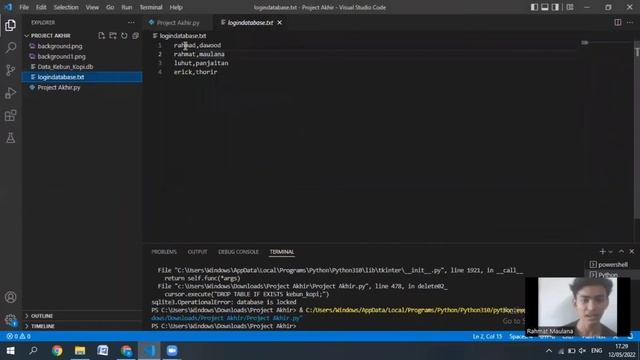640x360 pixels.
Task: Open the Manage gear settings
Action: pos(11,320)
